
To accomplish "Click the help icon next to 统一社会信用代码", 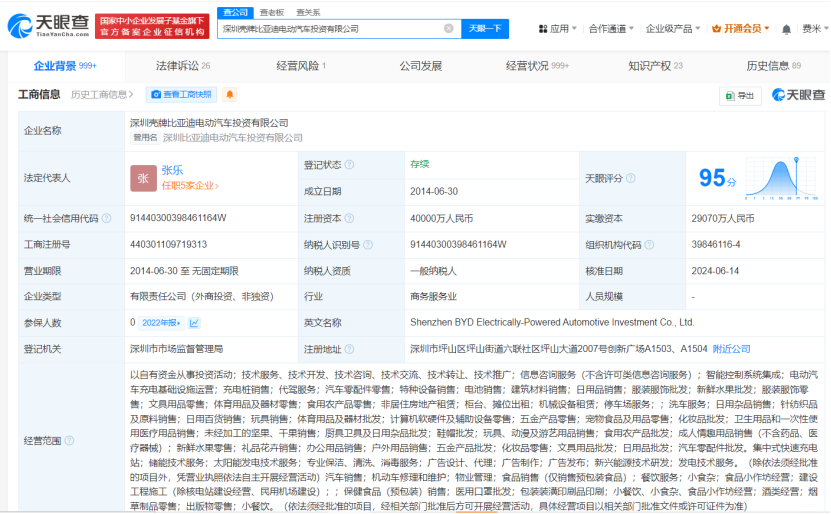I will pos(107,218).
